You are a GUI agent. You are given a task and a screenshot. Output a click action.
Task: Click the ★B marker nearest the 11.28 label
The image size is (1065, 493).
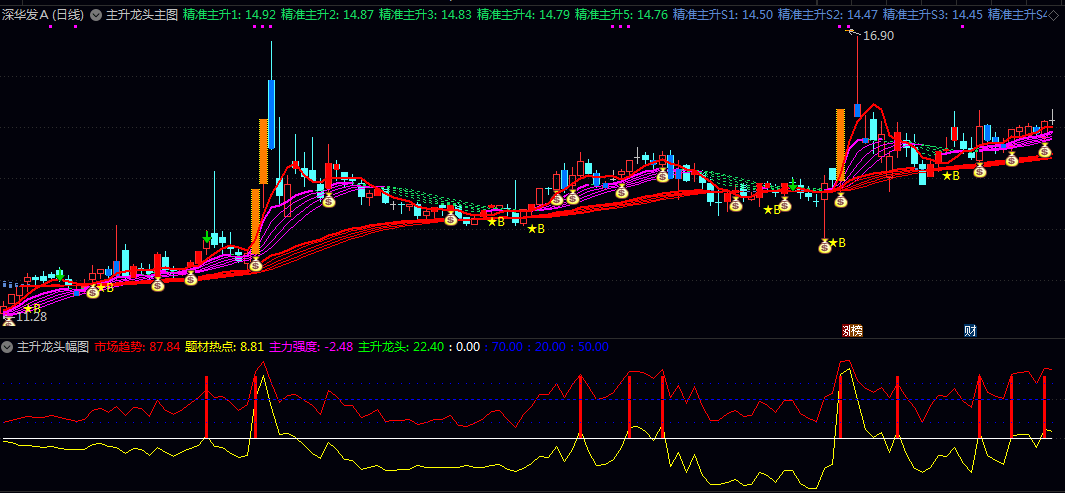(31, 308)
